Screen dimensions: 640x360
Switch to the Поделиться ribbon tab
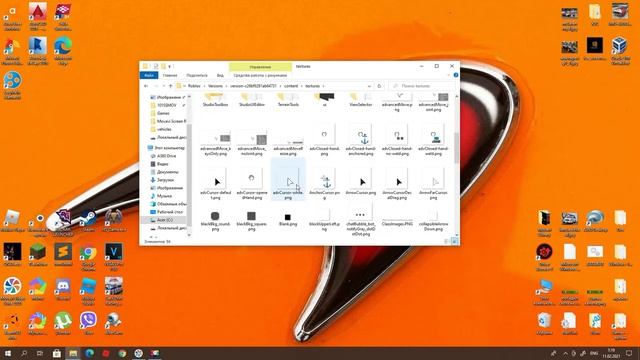pyautogui.click(x=197, y=76)
